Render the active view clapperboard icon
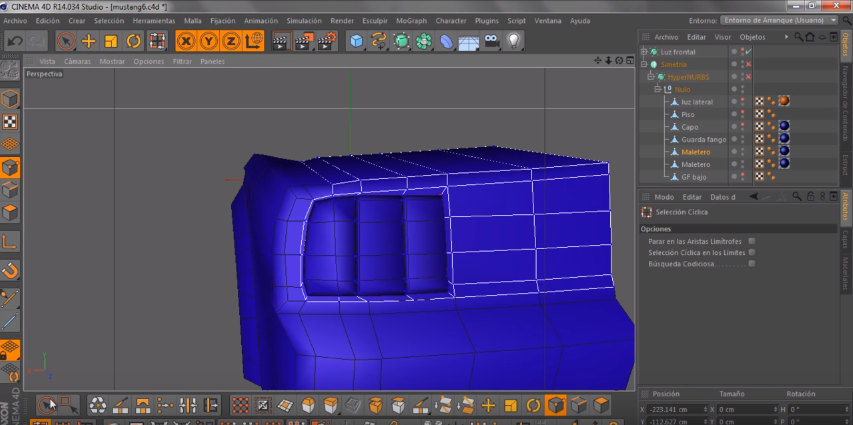This screenshot has height=425, width=853. 281,41
